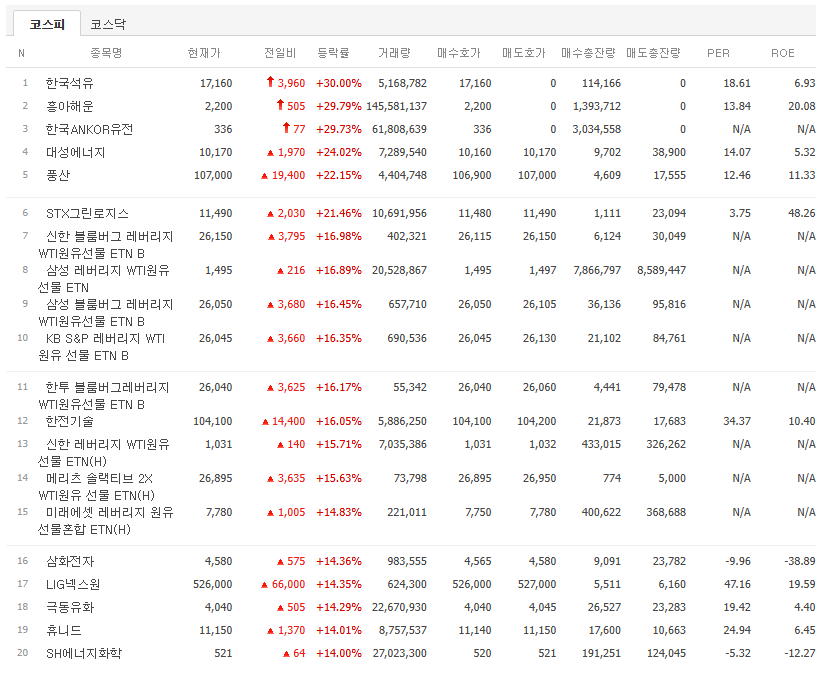Screen dimensions: 830x673
Task: Click the 526,000 current price of LIG넥스원
Action: click(x=212, y=585)
